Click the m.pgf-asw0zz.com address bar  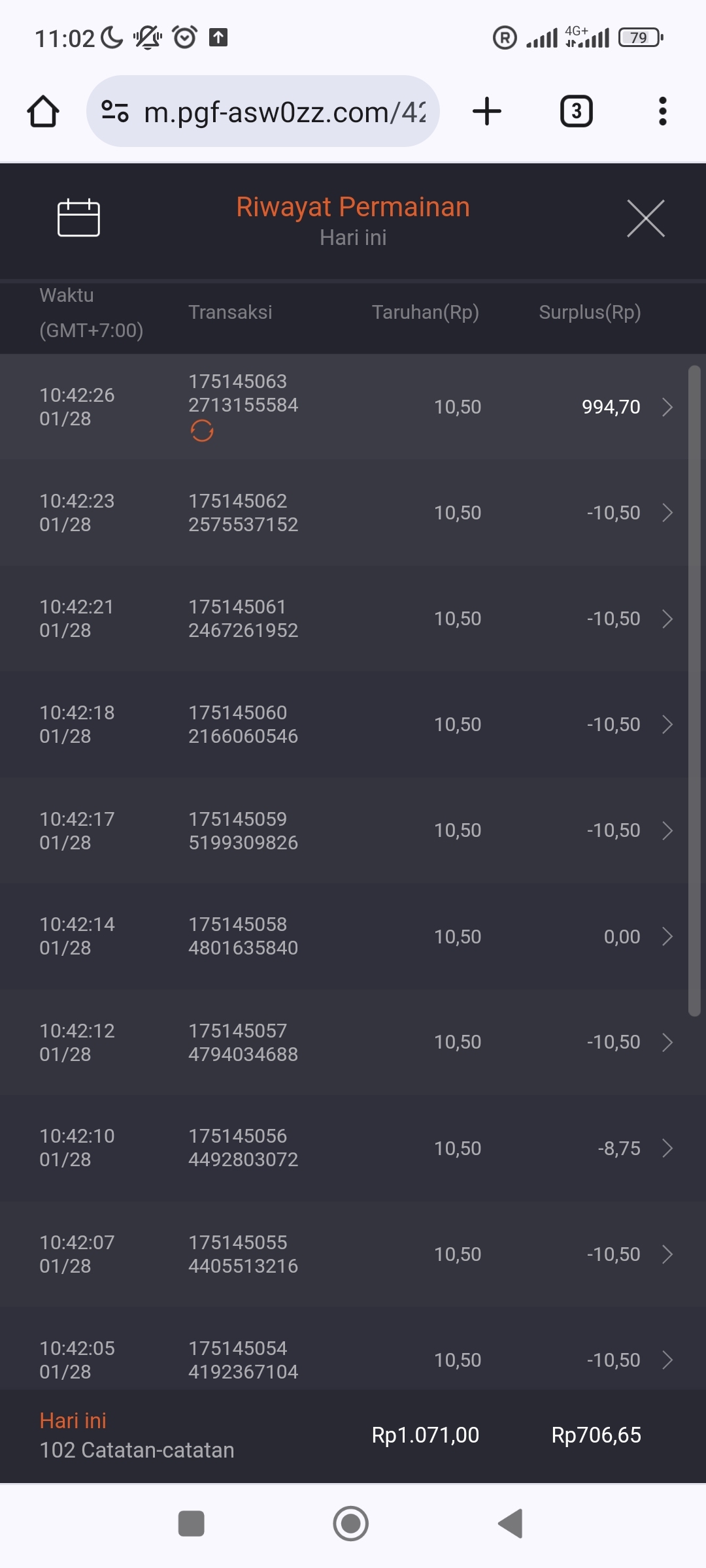[284, 112]
